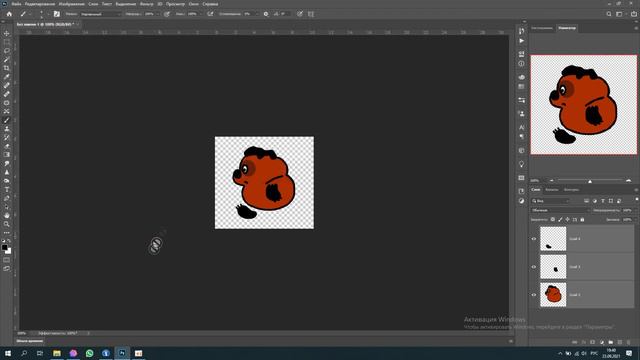Select the Eyedropper tool

7,77
